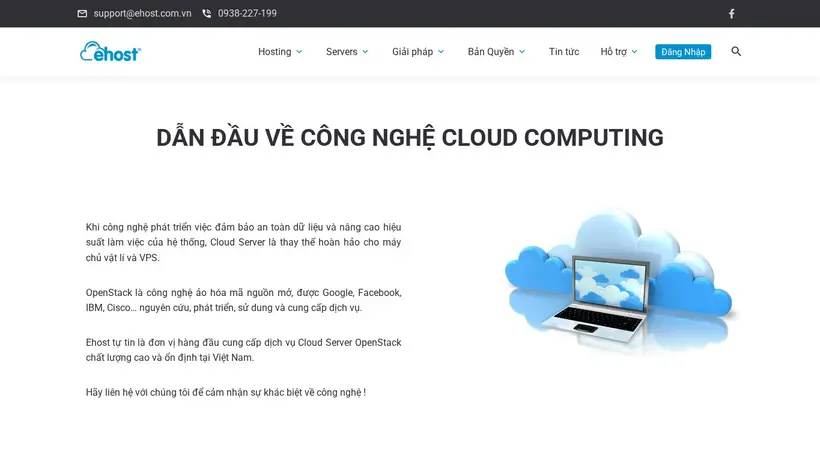
Task: Click the Đăng Nhập login button
Action: [x=683, y=52]
